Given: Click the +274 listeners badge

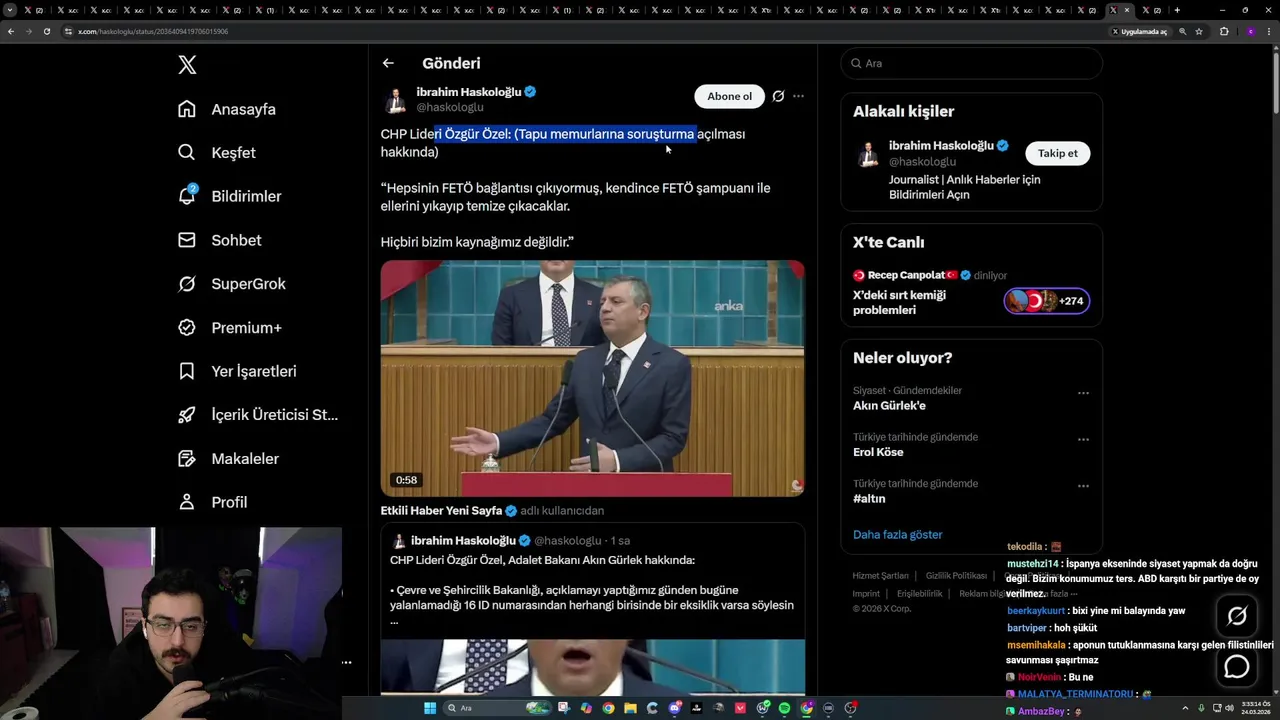Looking at the screenshot, I should click(1046, 301).
